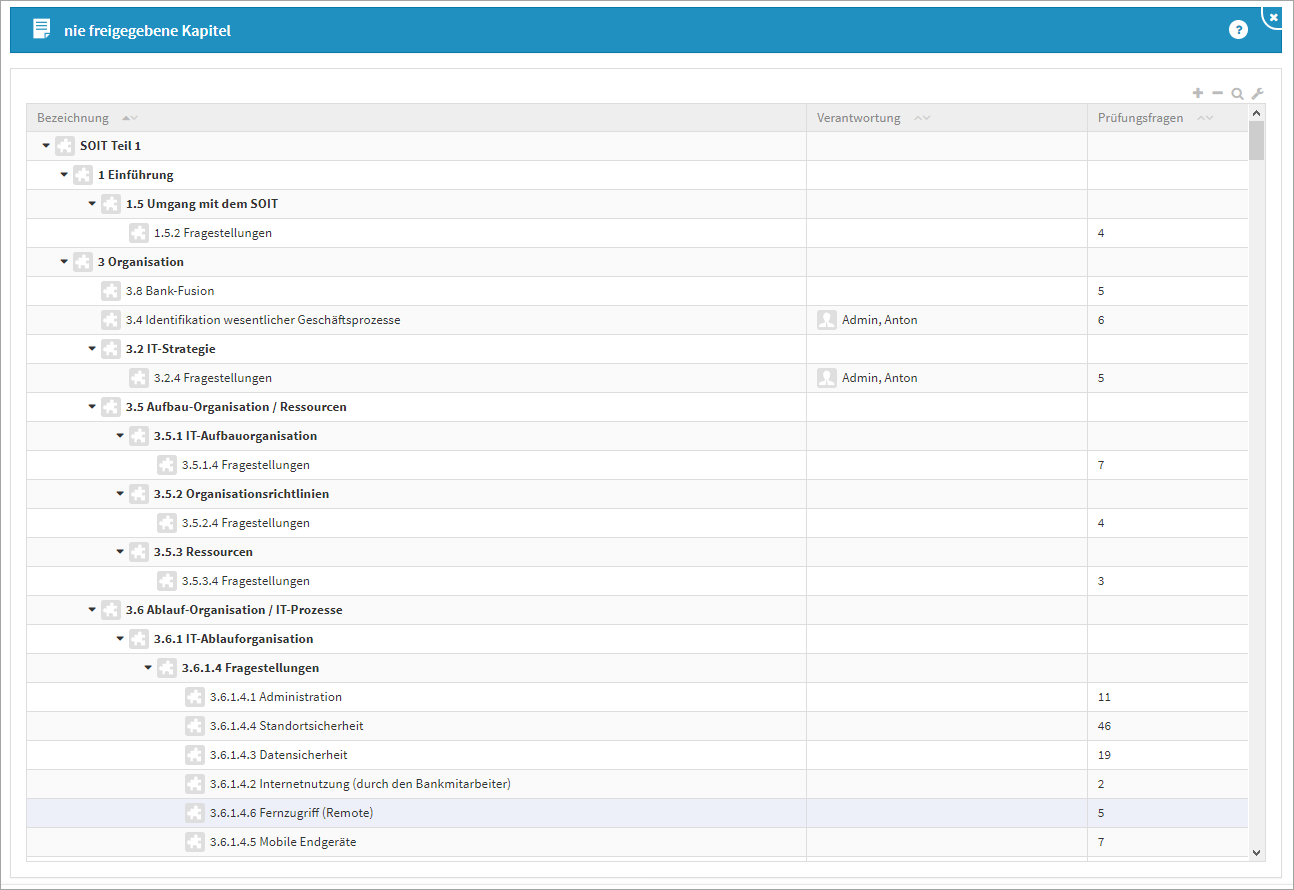Screen dimensions: 1294x890
Task: Collapse the 3 Organisation branch
Action: click(64, 262)
